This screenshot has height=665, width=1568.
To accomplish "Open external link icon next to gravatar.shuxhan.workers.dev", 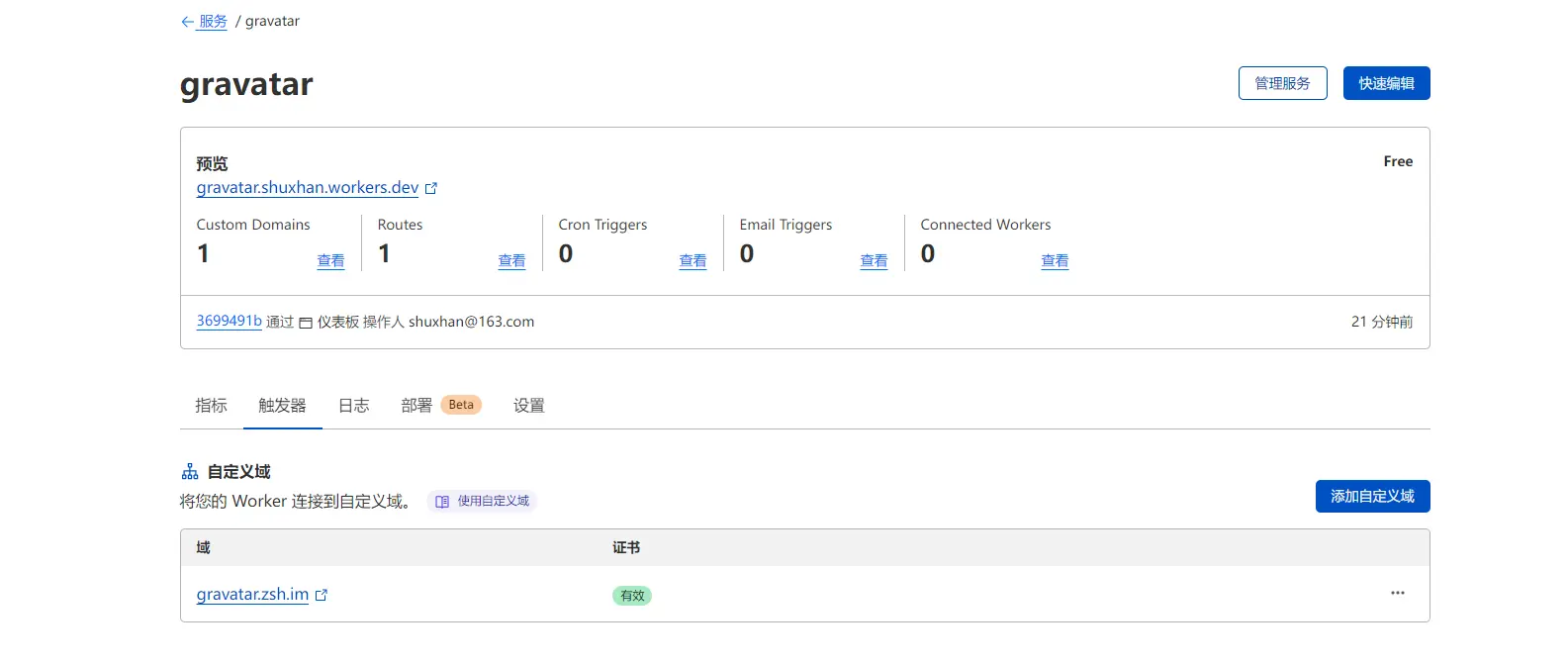I will pos(431,188).
